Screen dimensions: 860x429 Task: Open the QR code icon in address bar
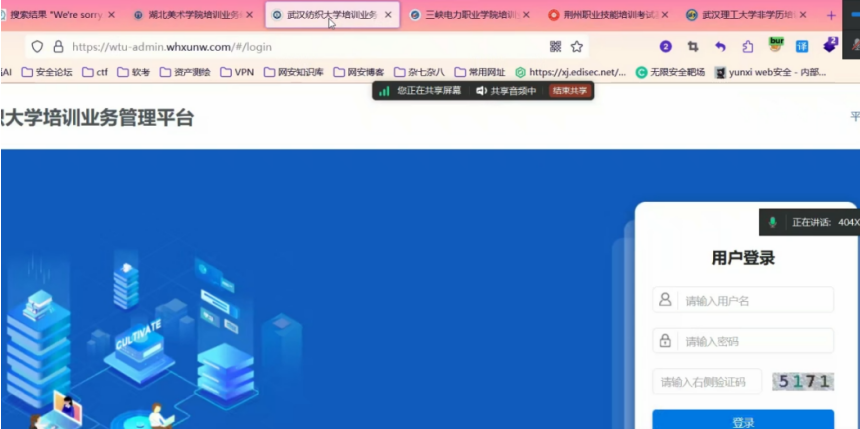pyautogui.click(x=555, y=47)
